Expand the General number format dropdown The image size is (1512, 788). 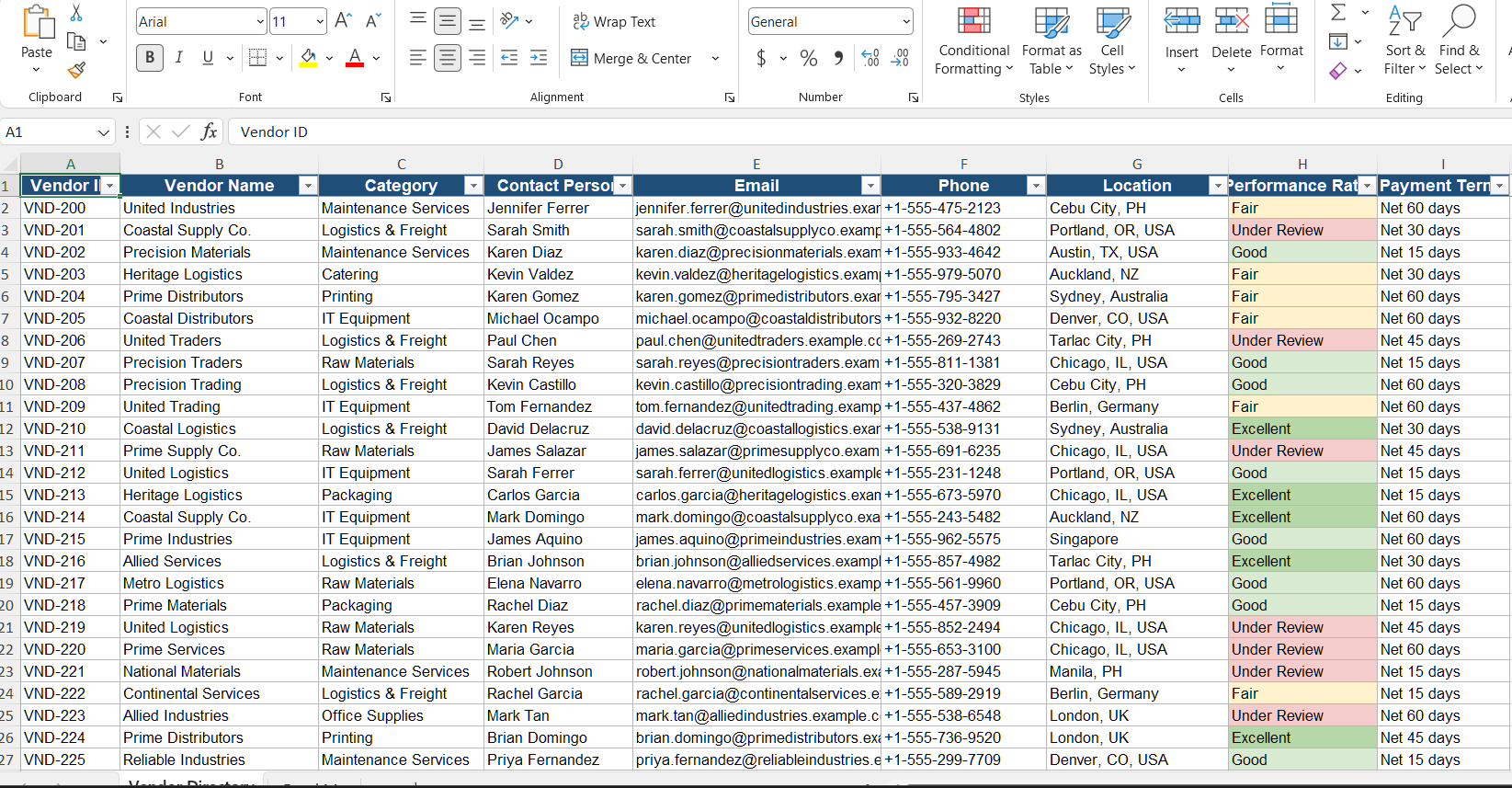[x=906, y=21]
